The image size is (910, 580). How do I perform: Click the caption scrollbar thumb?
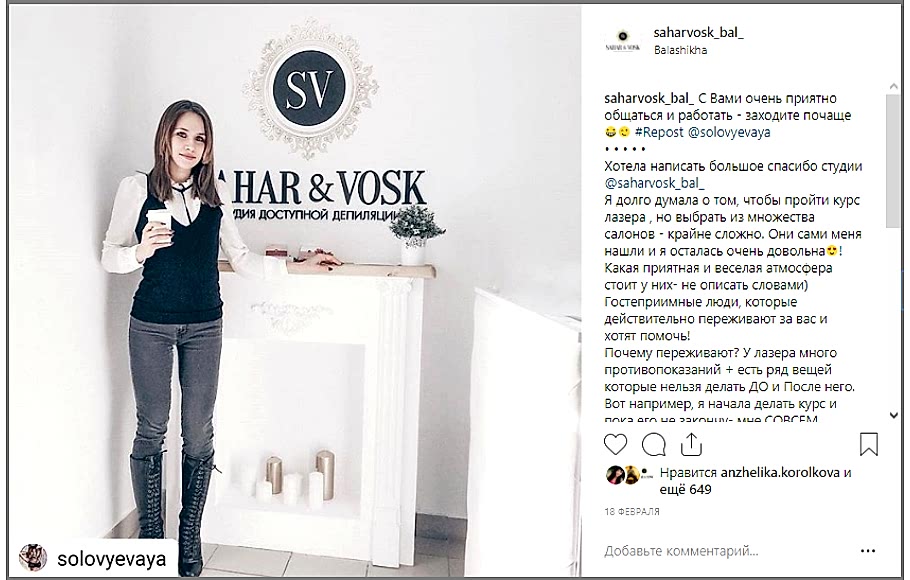(x=893, y=160)
